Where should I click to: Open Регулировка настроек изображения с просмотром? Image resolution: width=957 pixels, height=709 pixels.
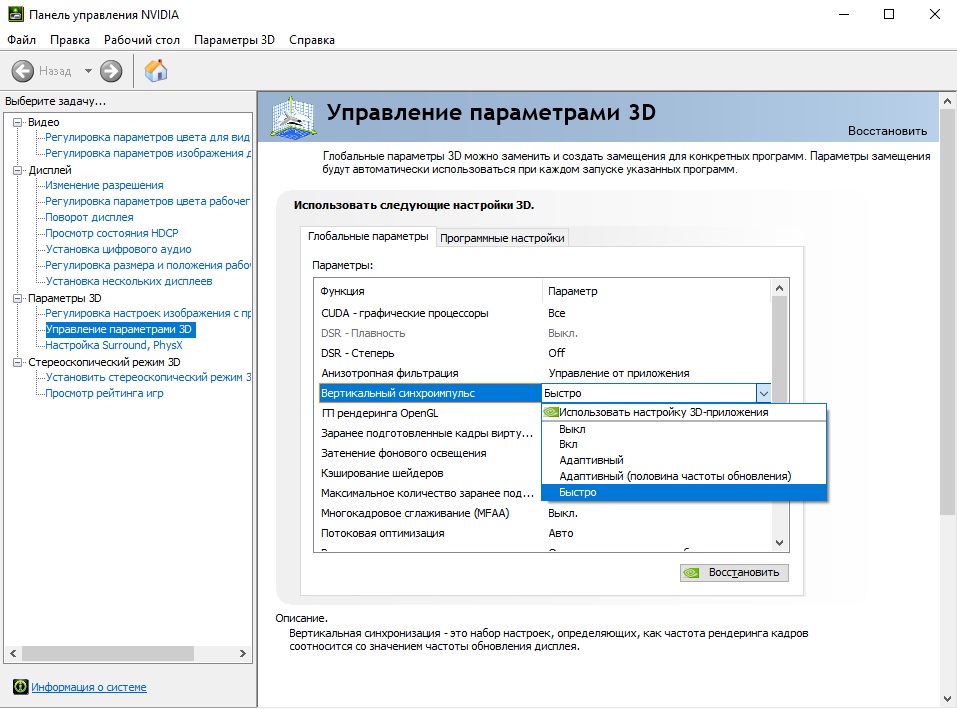pyautogui.click(x=148, y=314)
